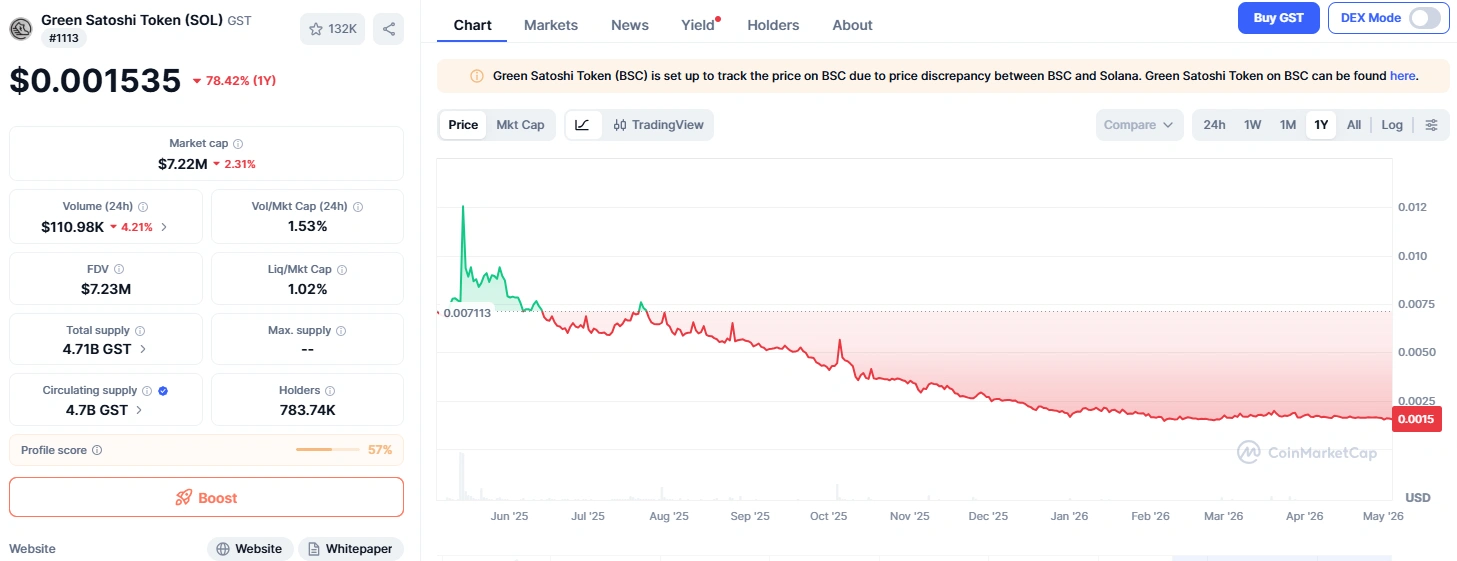Open the Website link button
This screenshot has height=561, width=1457.
tap(250, 549)
